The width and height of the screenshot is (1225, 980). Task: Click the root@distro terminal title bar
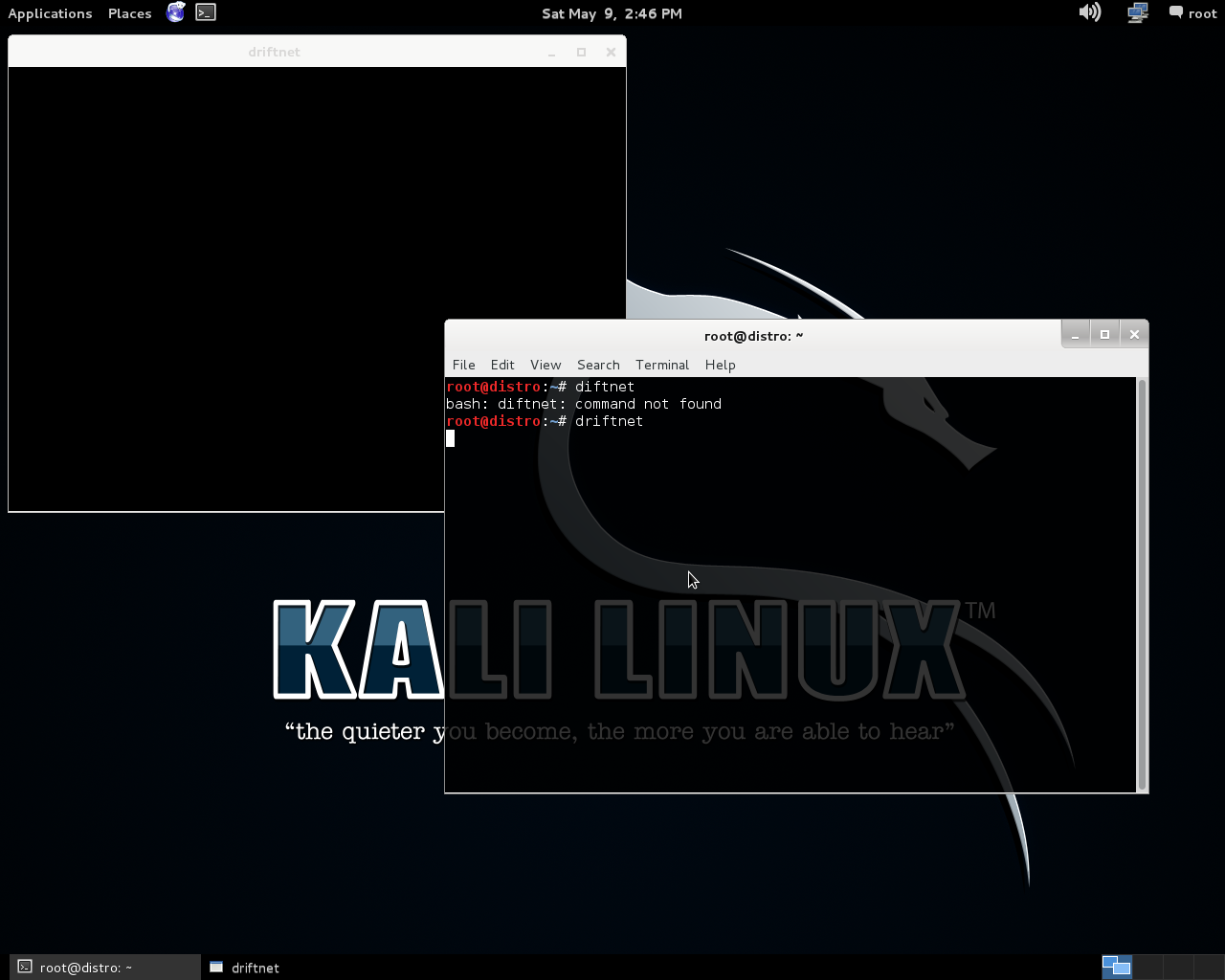pos(753,336)
